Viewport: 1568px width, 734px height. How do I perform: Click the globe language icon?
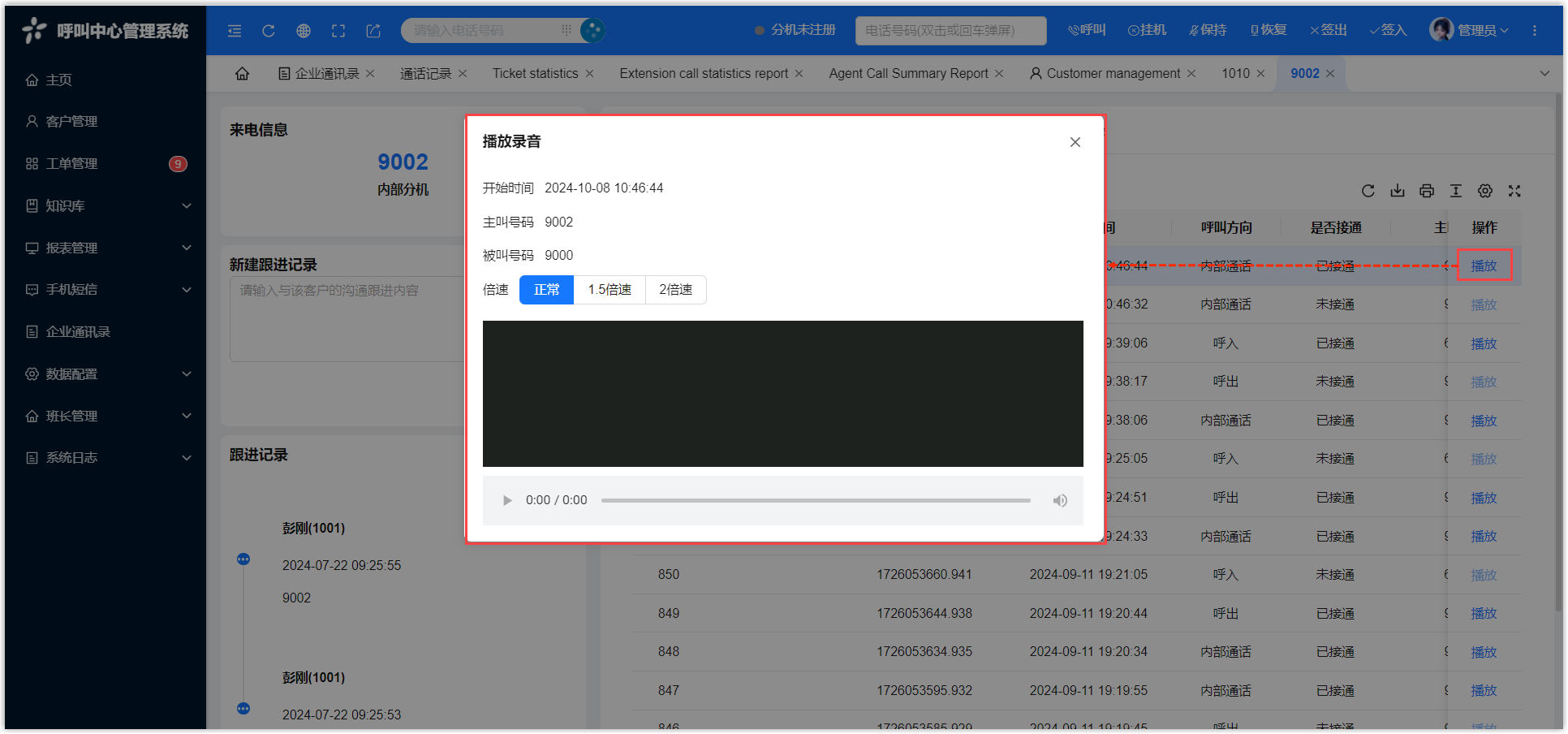point(304,31)
